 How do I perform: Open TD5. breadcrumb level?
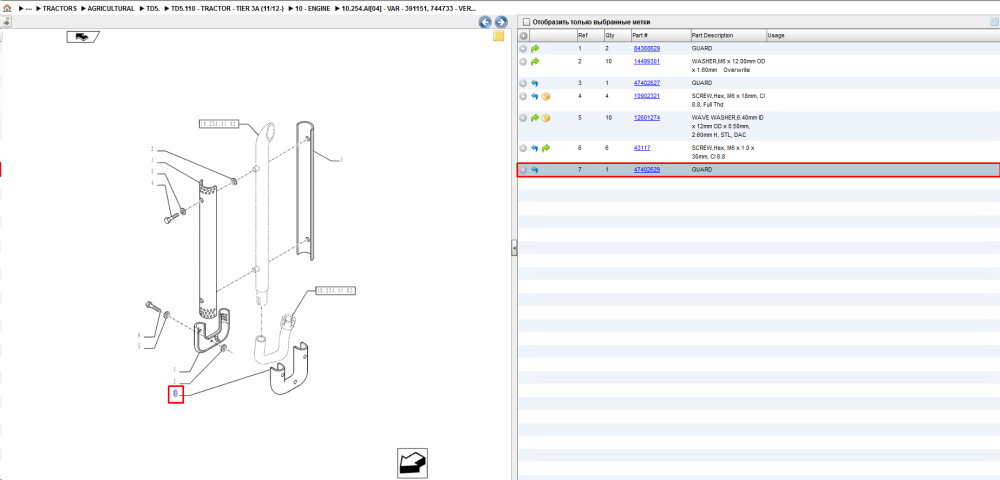154,9
